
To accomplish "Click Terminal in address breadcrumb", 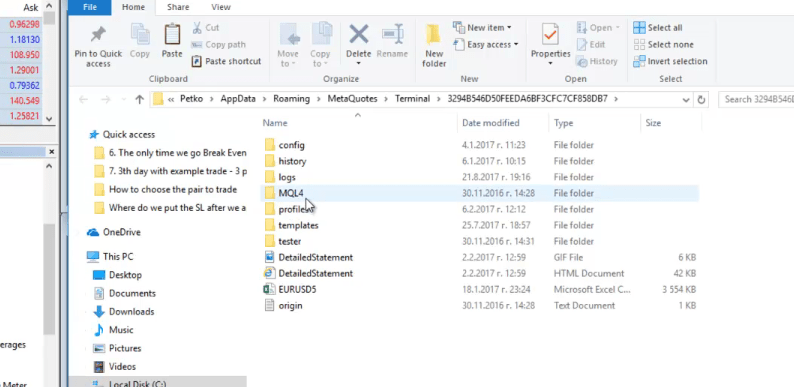I will [413, 99].
